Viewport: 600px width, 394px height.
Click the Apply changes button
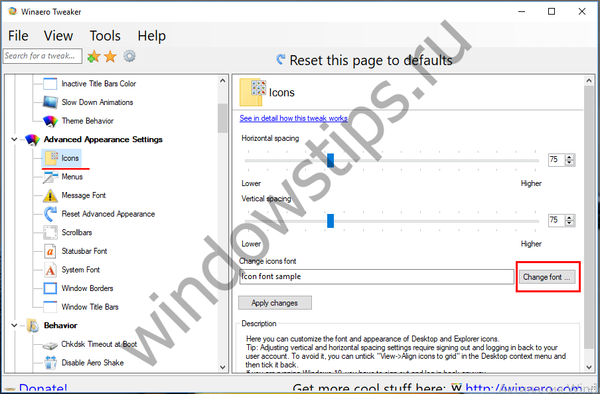pos(275,303)
